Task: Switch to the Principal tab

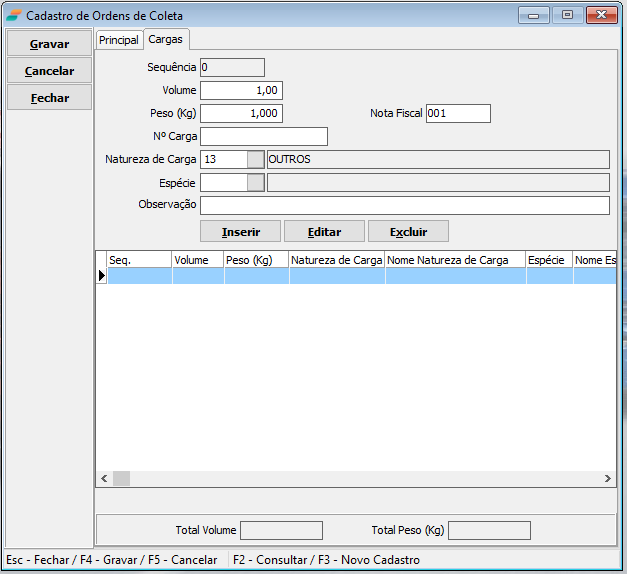Action: pos(118,40)
